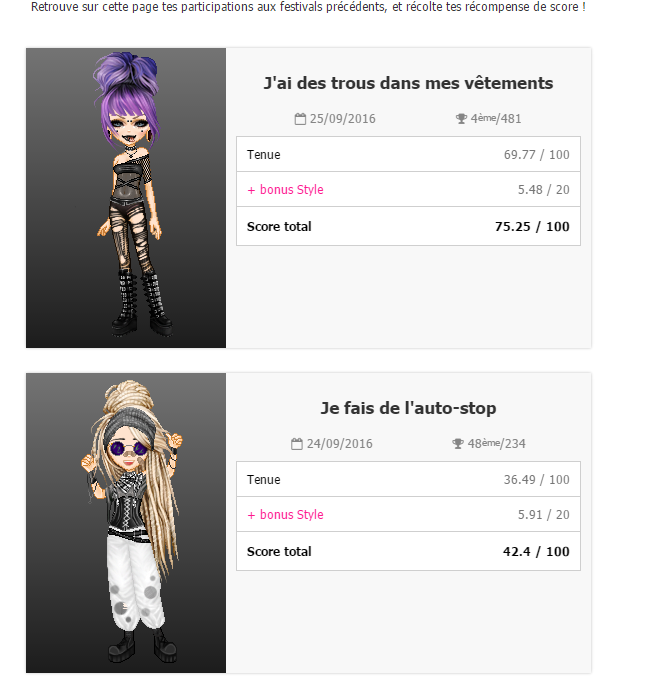Click the Tenue score 69.77 / 100
Viewport: 666px width, 694px height.
536,155
